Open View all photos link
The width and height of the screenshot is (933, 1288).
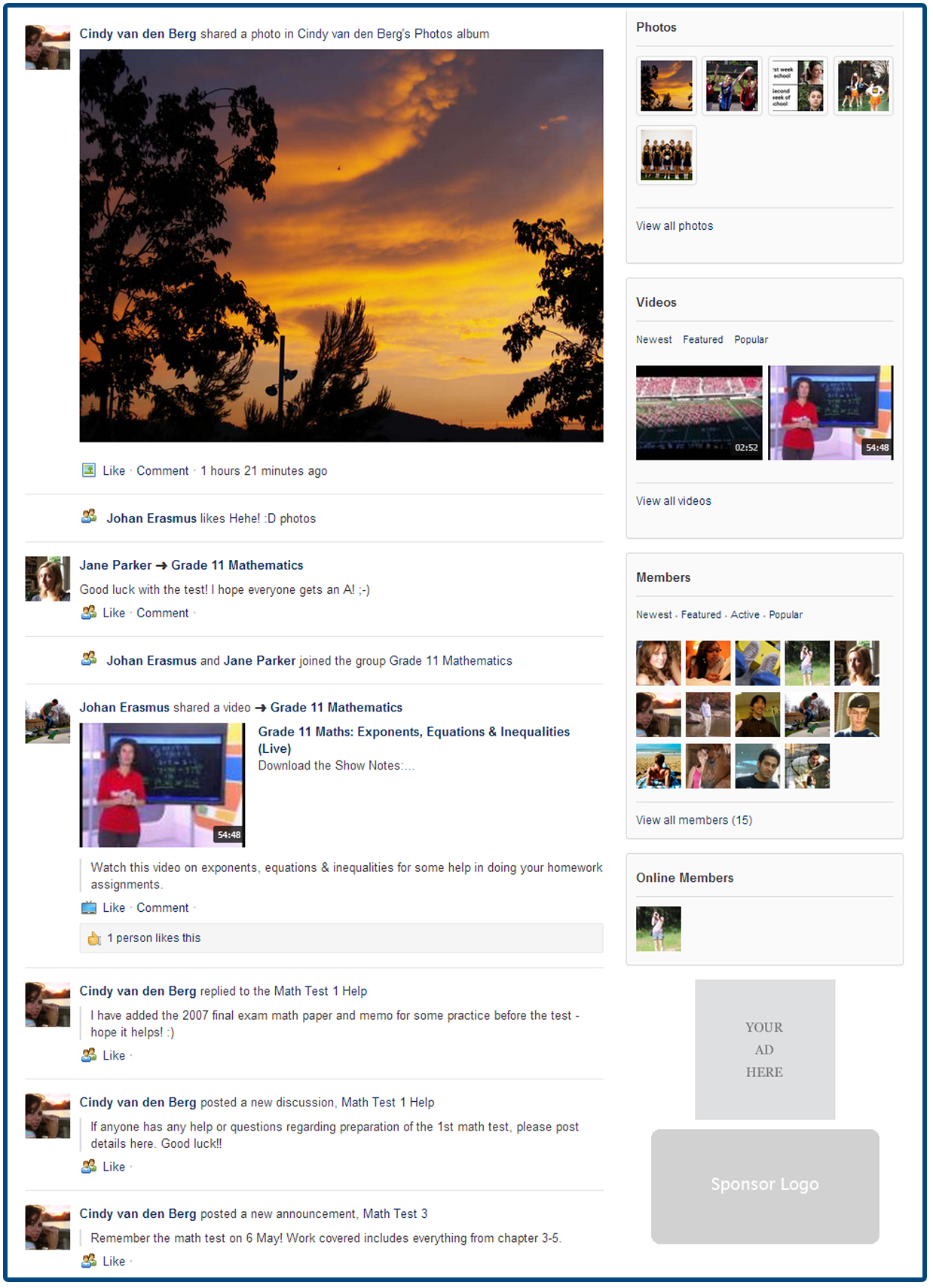[x=675, y=226]
